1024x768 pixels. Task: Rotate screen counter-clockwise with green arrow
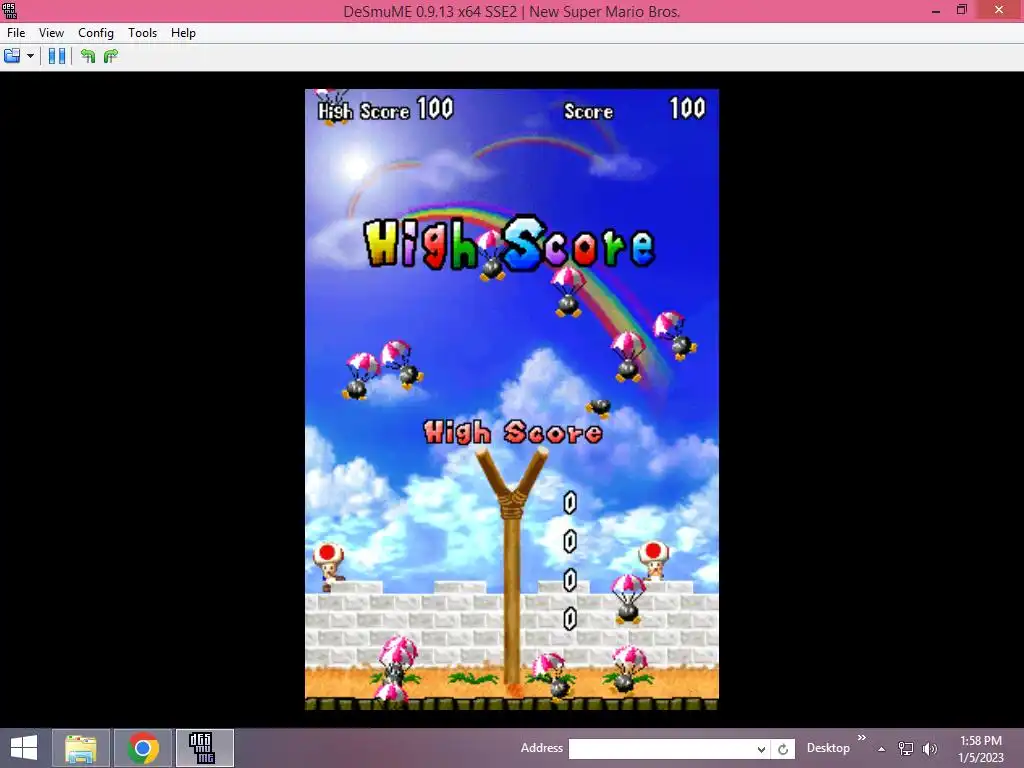coord(88,56)
